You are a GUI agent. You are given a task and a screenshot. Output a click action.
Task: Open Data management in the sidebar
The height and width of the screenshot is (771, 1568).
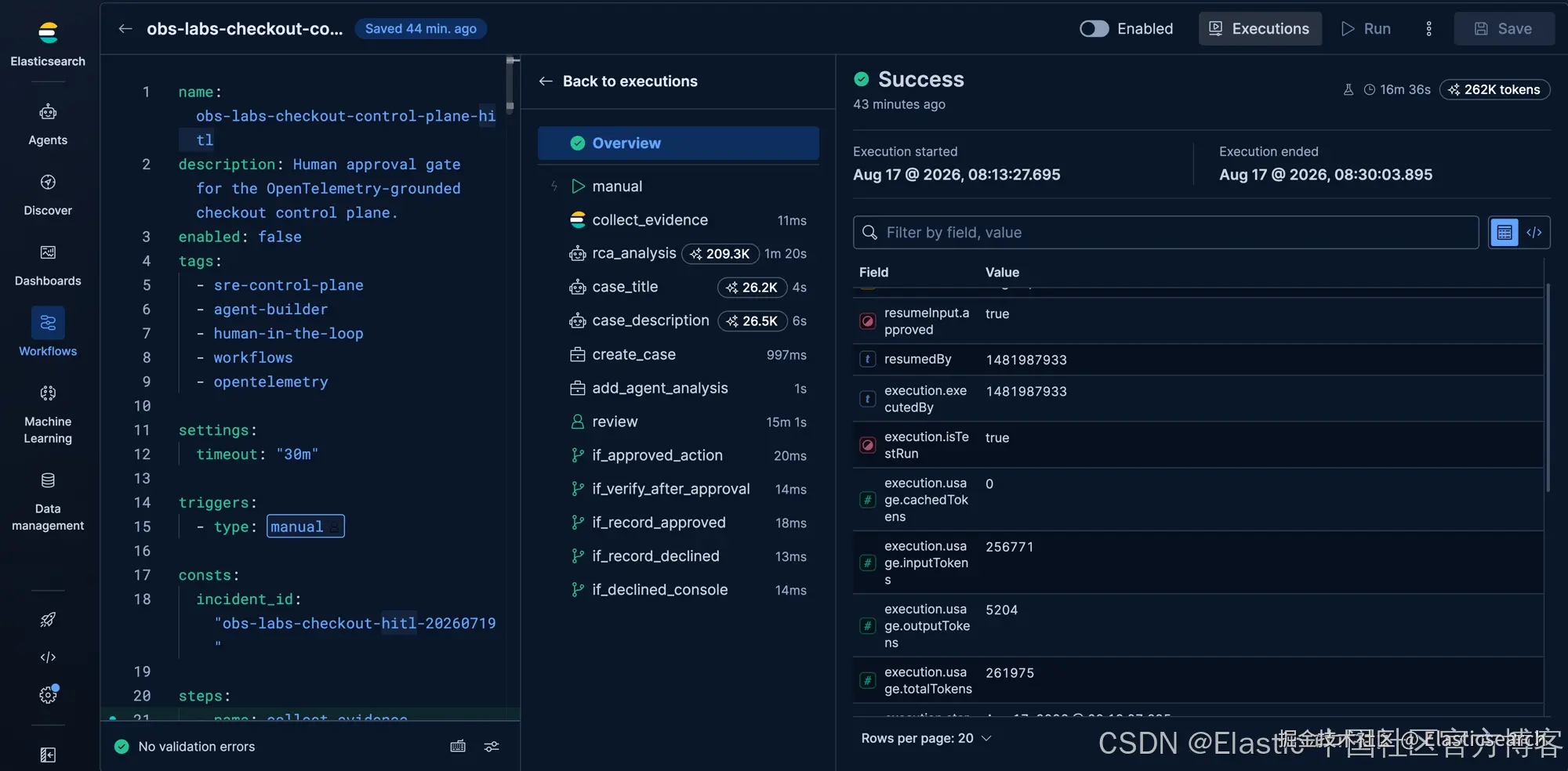[48, 501]
